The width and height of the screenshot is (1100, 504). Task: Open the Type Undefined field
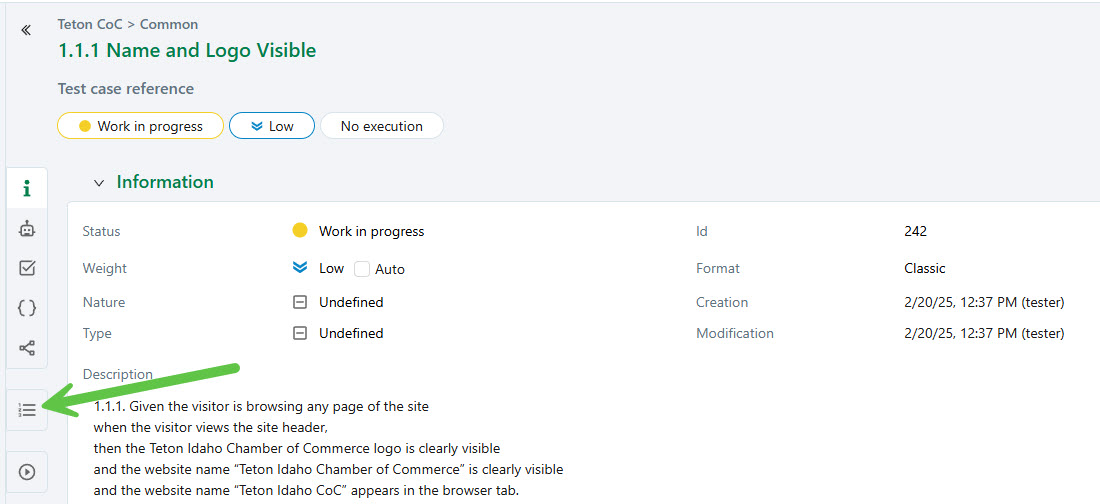(x=350, y=333)
